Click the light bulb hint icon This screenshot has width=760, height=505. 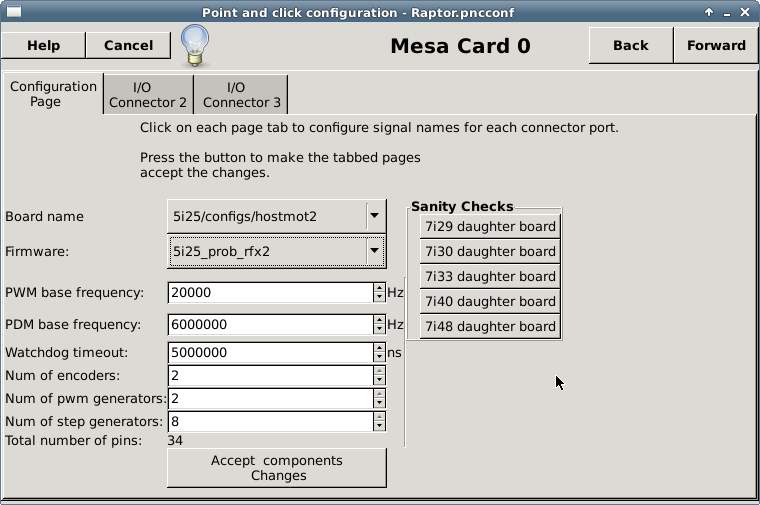pyautogui.click(x=195, y=46)
